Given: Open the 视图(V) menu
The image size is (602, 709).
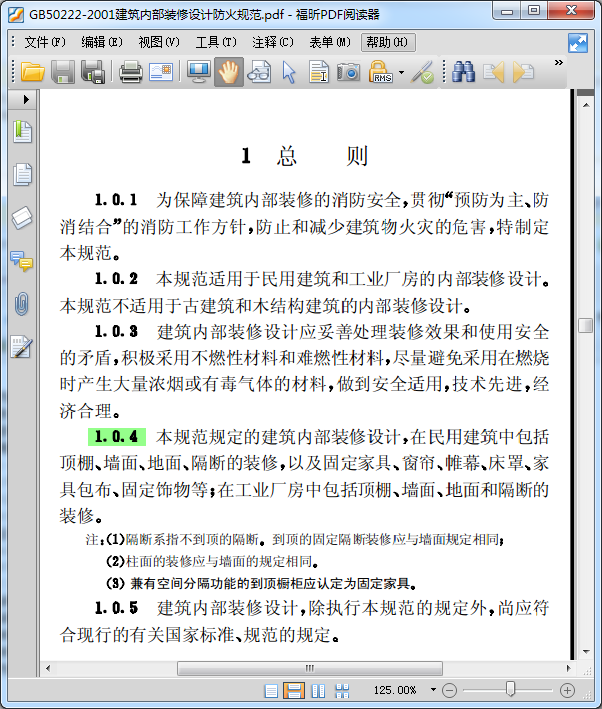Looking at the screenshot, I should point(159,43).
